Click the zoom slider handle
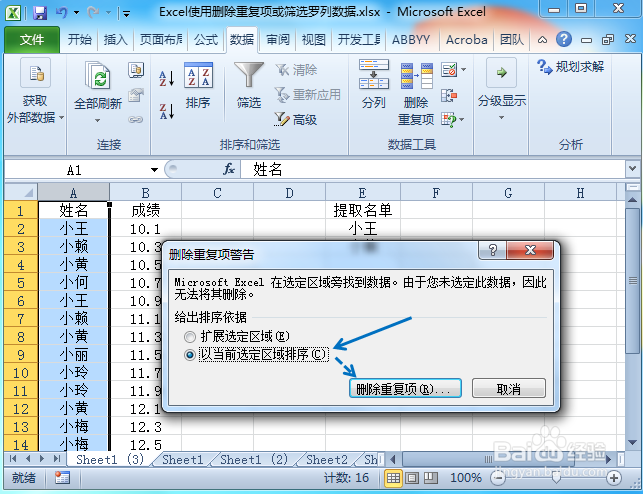This screenshot has height=494, width=643. 556,478
